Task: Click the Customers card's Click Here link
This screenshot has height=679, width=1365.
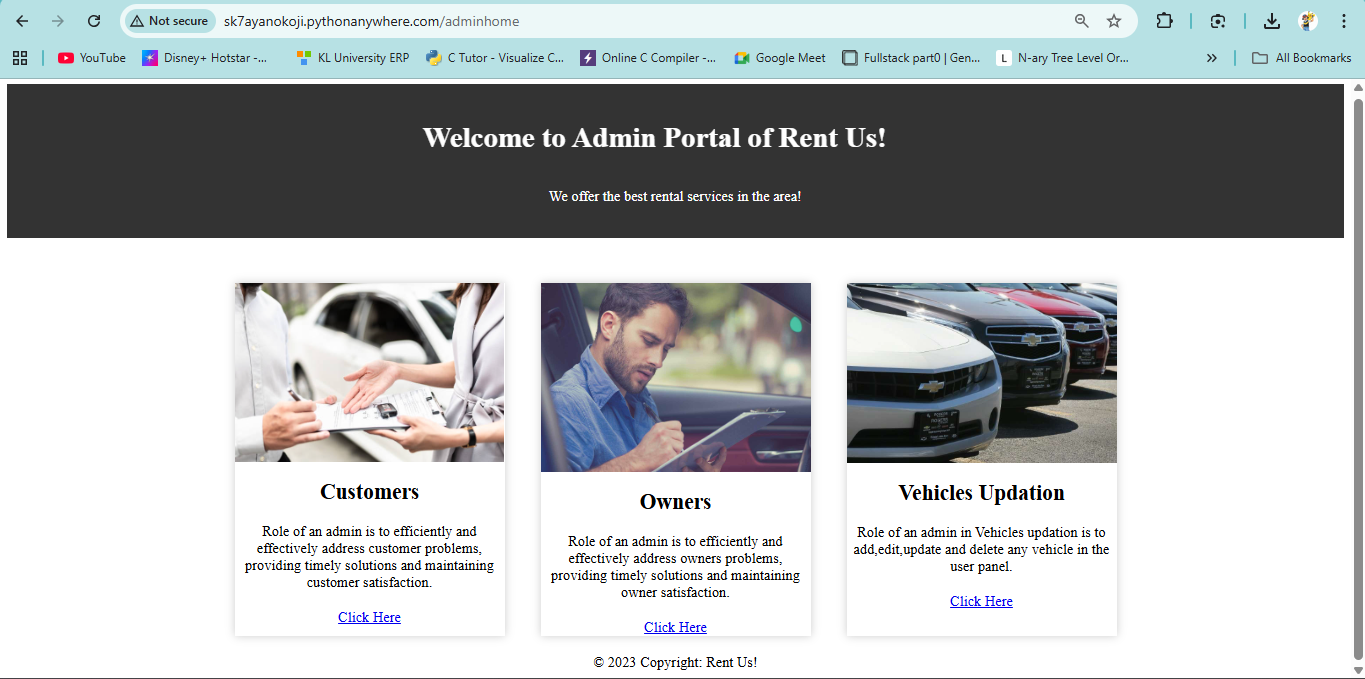Action: (369, 617)
